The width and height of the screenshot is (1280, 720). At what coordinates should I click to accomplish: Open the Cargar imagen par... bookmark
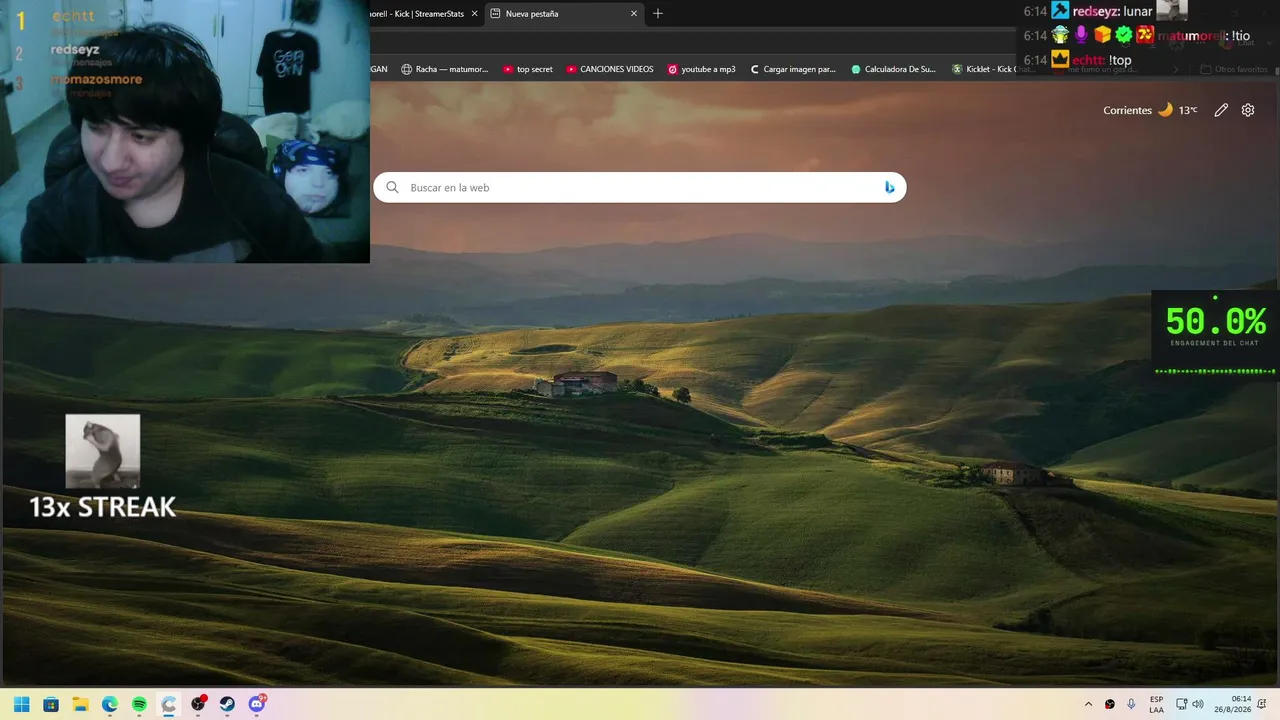[x=792, y=69]
